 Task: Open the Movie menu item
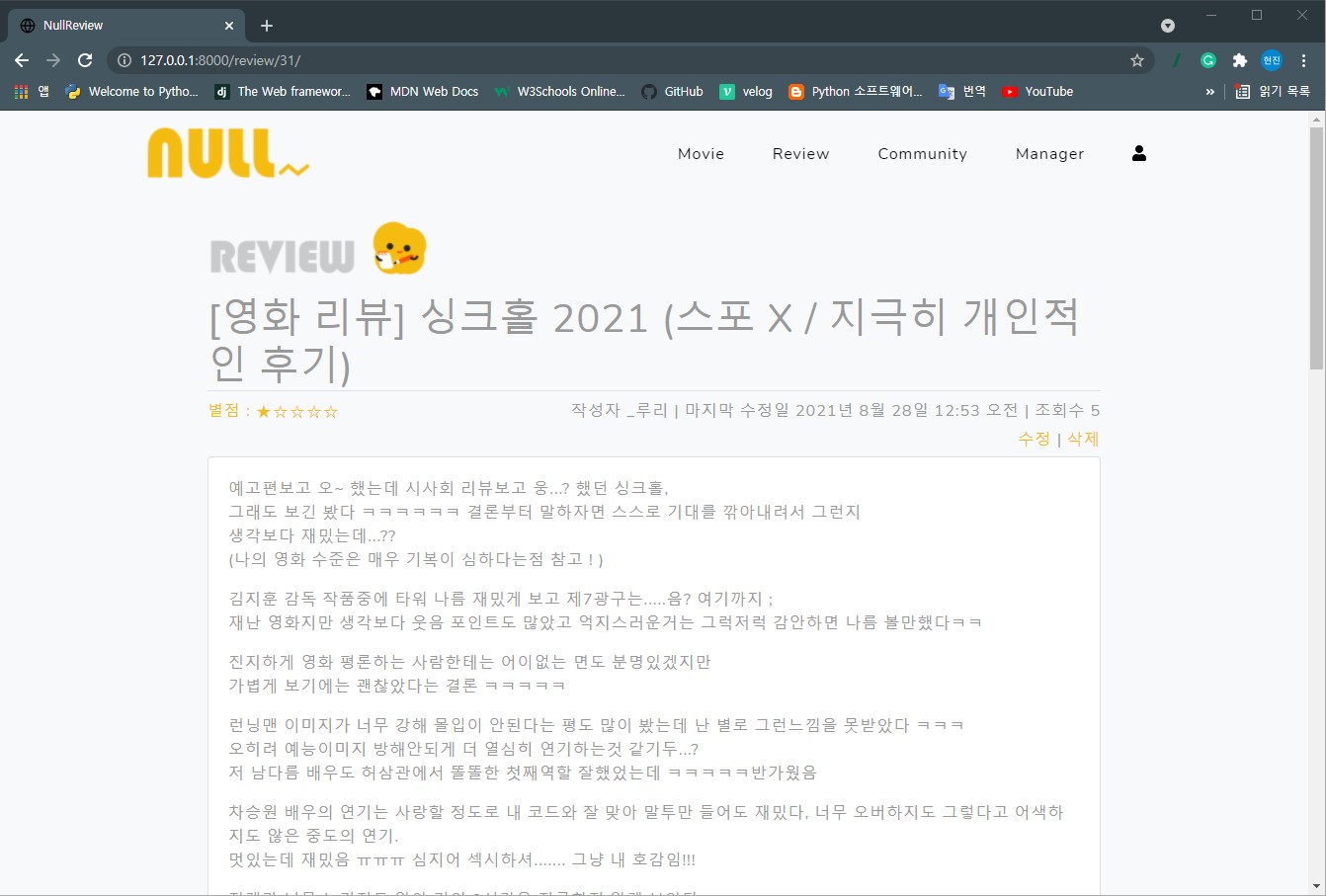click(702, 153)
